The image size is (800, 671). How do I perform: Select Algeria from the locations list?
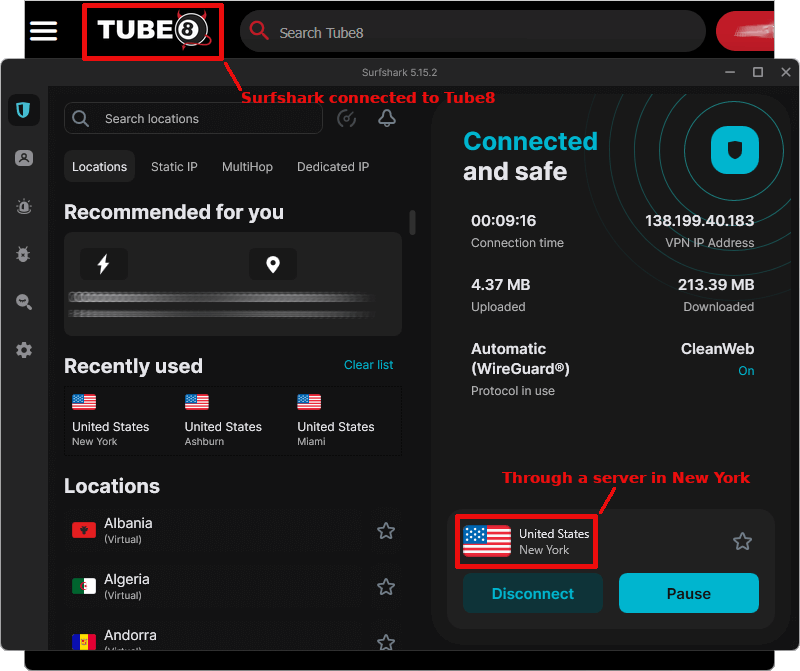click(233, 587)
